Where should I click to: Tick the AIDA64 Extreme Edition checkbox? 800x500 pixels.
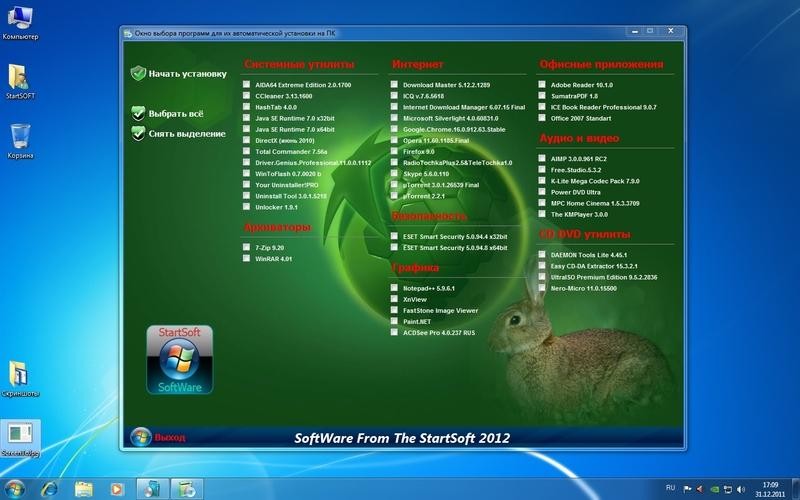click(246, 84)
